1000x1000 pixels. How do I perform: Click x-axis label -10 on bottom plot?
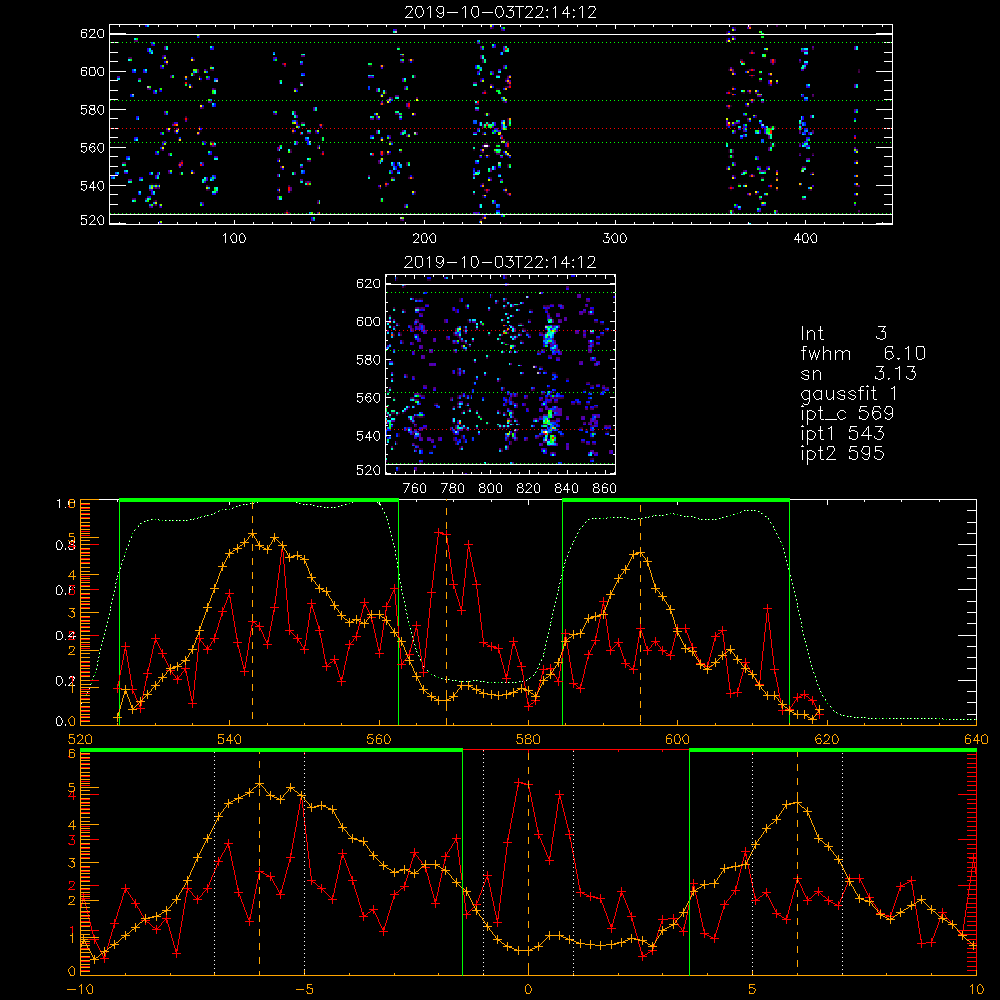[80, 989]
